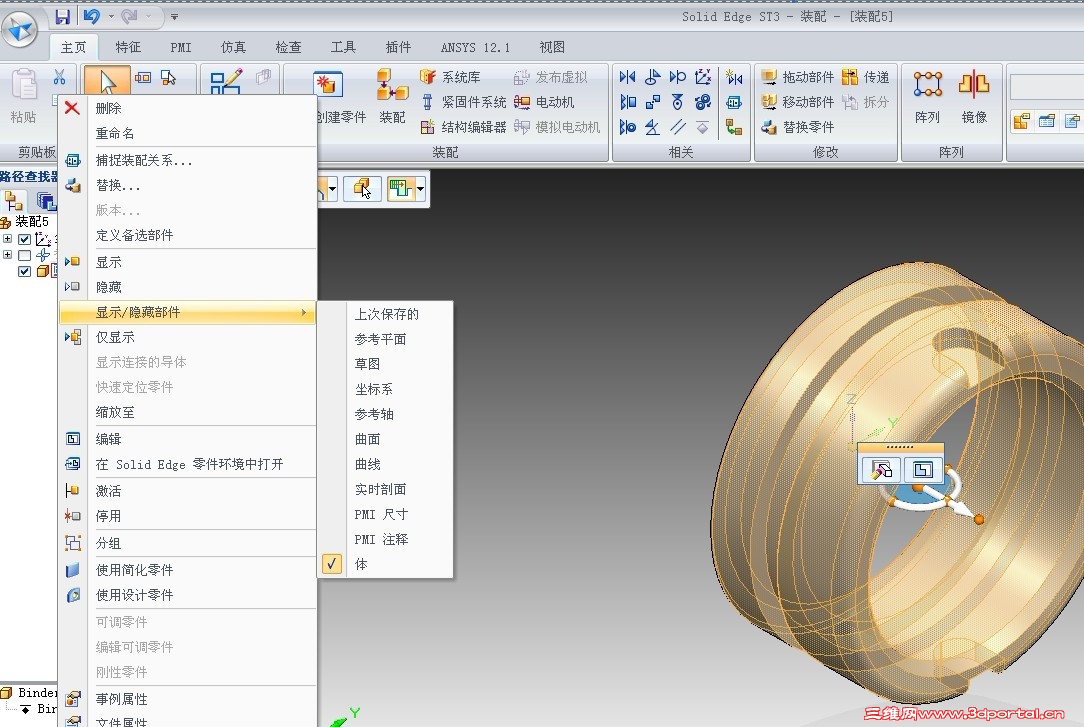Select the 装配5 root tree item

25,221
